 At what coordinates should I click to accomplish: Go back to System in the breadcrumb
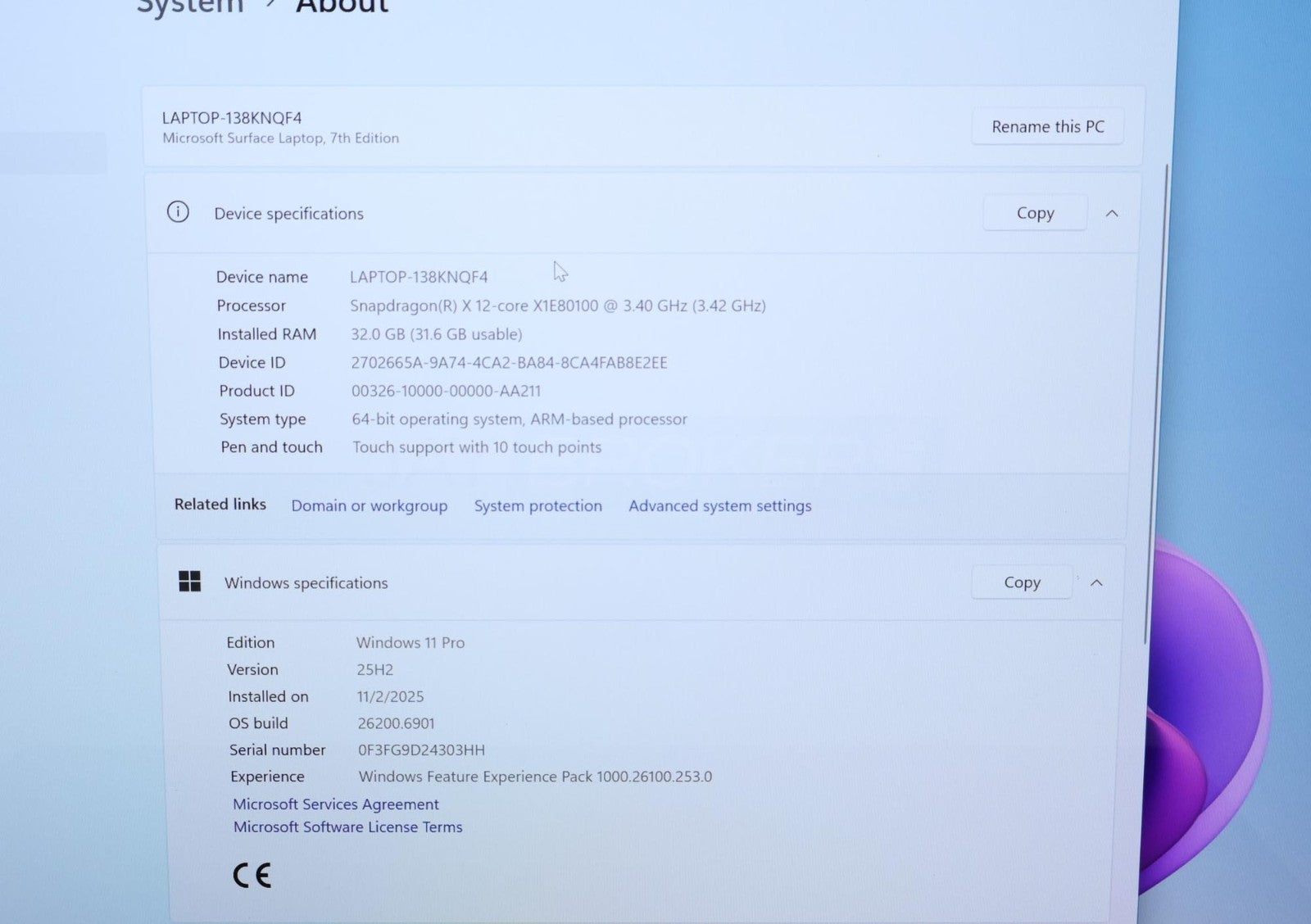190,7
